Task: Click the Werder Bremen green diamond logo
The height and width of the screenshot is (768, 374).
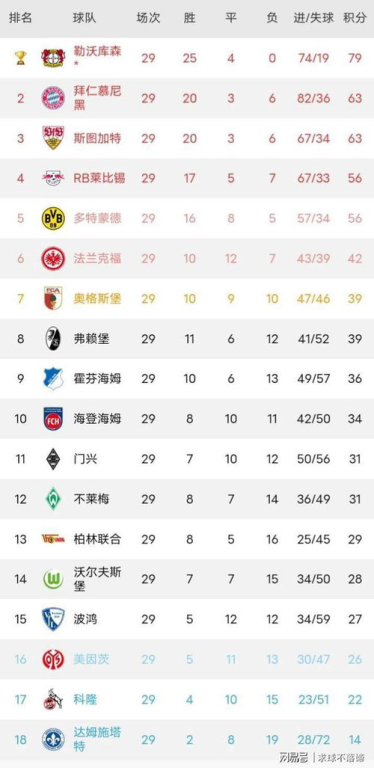Action: tap(53, 499)
